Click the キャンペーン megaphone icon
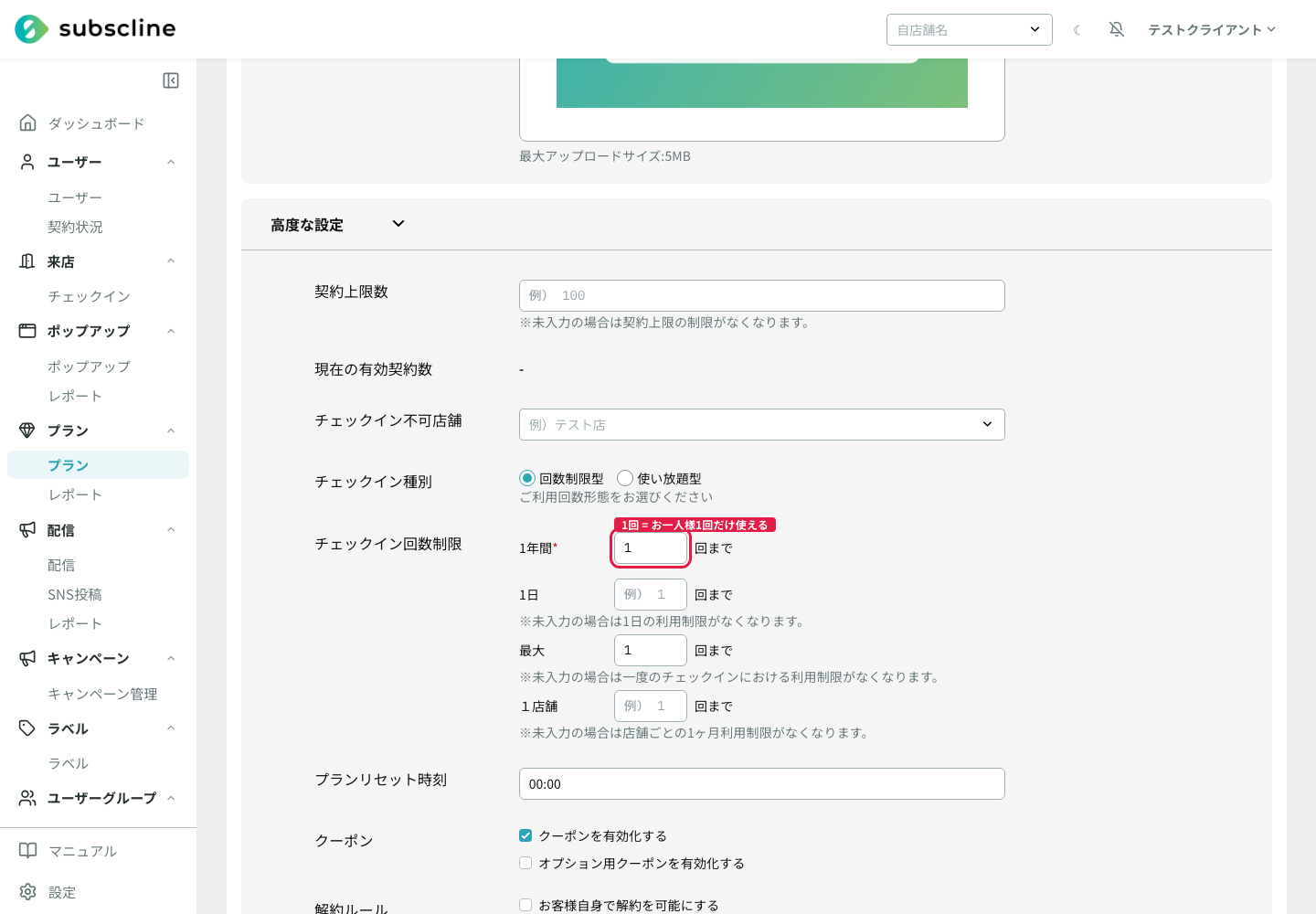1316x914 pixels. tap(27, 658)
